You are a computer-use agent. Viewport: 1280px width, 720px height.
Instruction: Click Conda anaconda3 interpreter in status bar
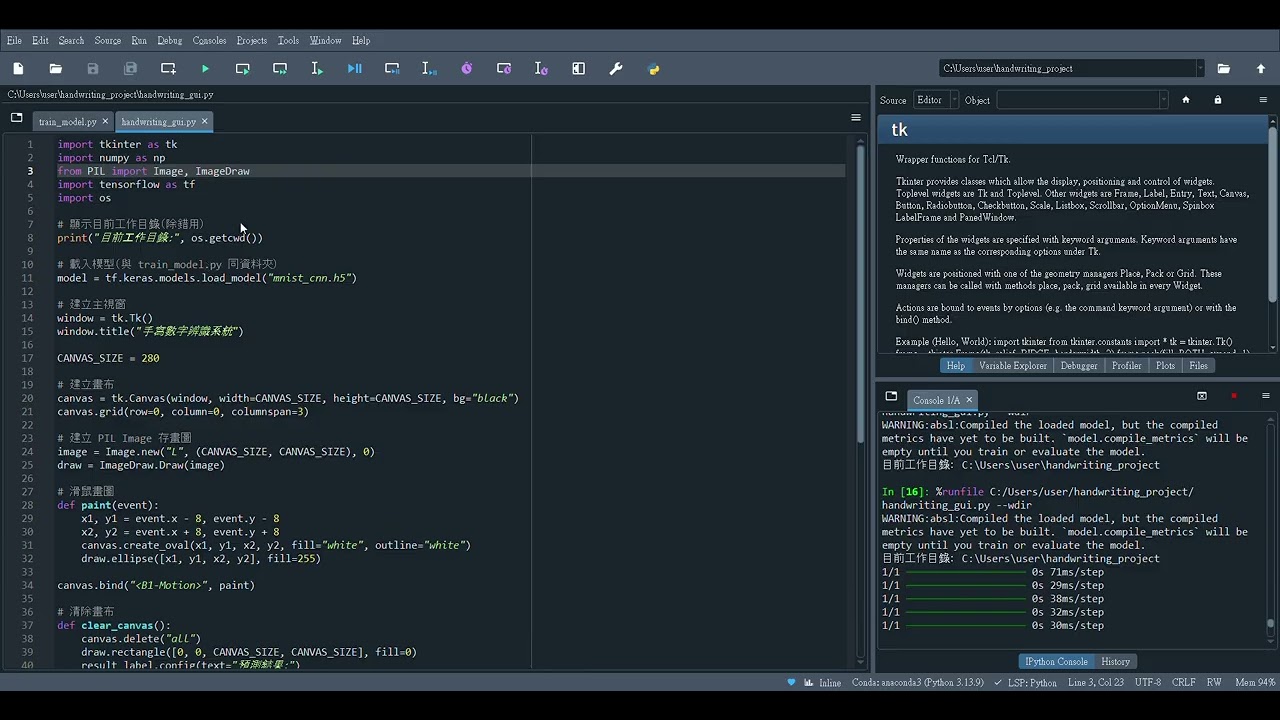pos(917,683)
